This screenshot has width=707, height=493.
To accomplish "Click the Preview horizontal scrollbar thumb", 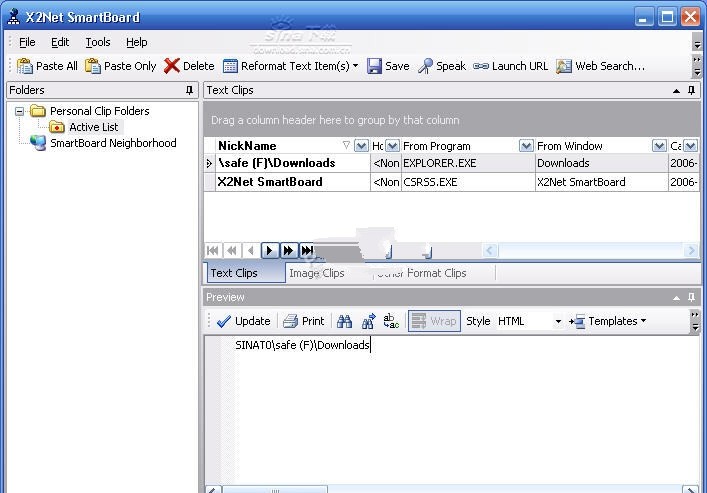I will coord(275,490).
